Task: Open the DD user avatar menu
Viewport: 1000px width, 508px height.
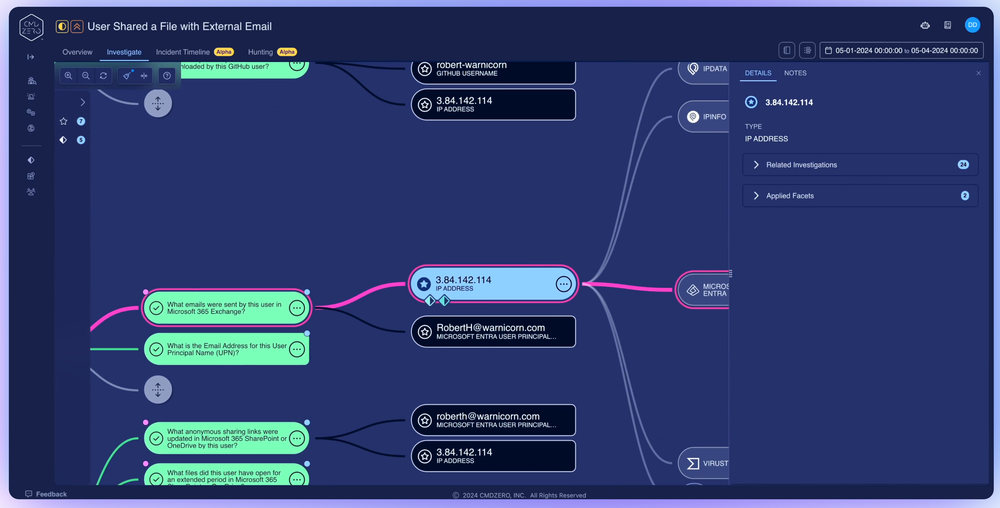Action: point(972,25)
